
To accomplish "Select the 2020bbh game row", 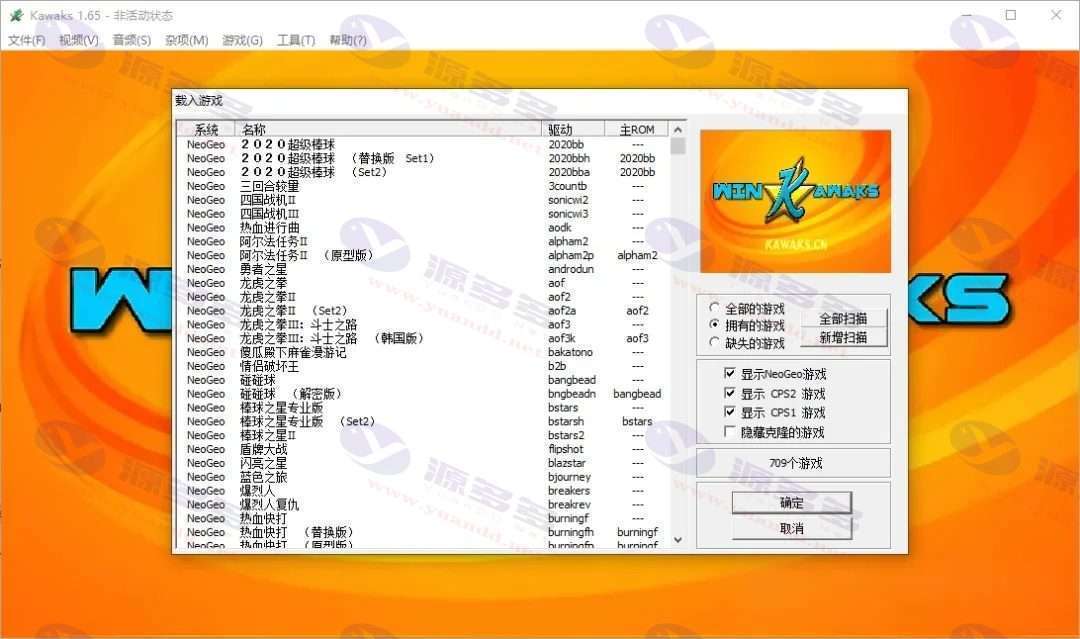I will [422, 158].
